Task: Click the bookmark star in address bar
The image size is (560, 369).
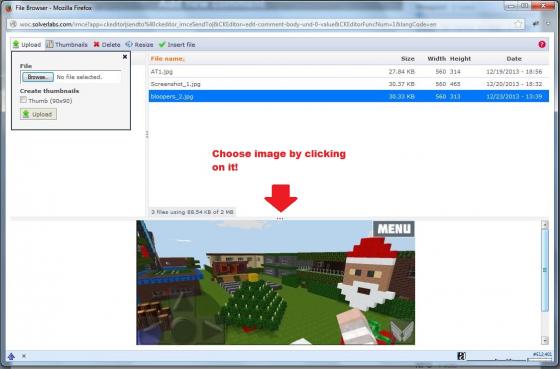Action: [x=518, y=24]
